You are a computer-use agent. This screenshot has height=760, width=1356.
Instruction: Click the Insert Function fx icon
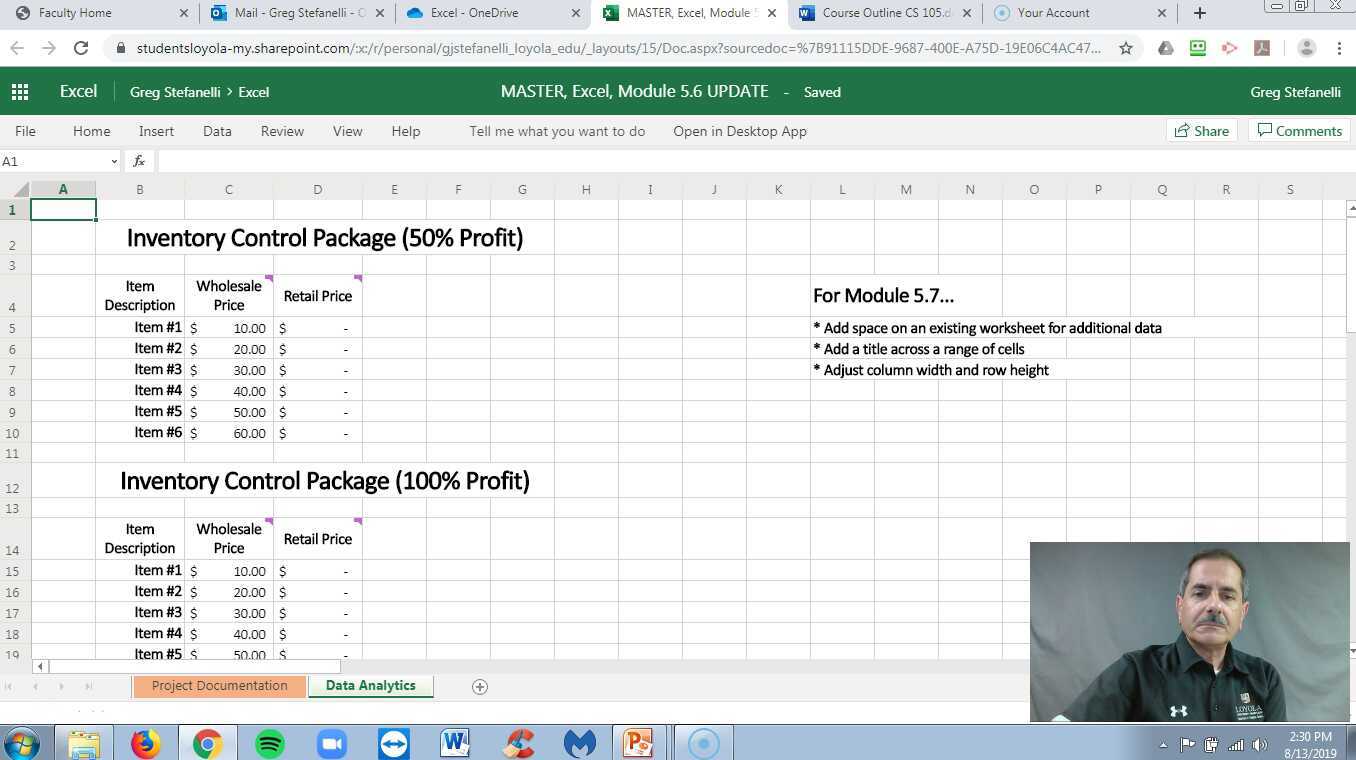pos(139,161)
